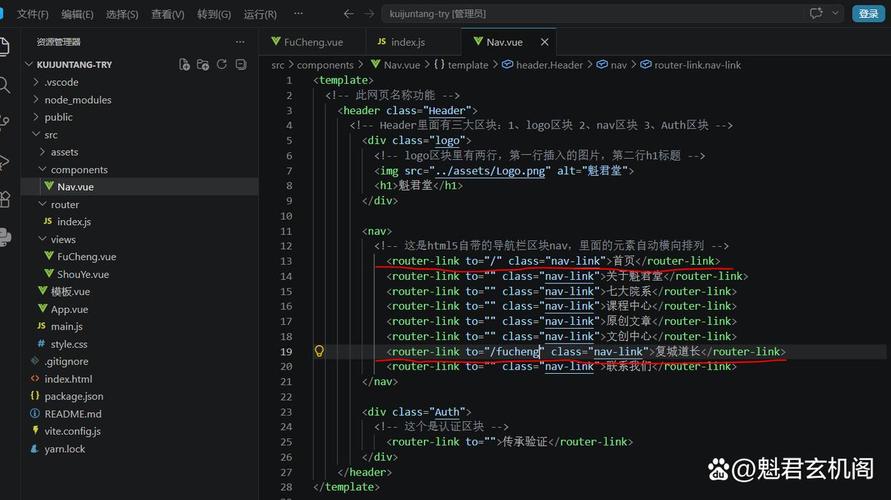This screenshot has height=500, width=891.
Task: Click the lightbulb code action on line 19
Action: (x=319, y=351)
